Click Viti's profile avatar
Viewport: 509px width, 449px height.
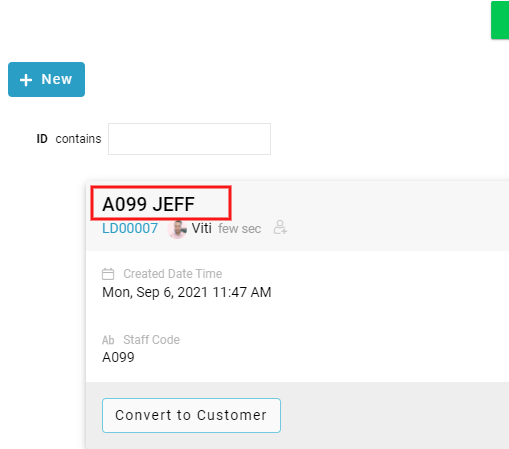point(177,229)
